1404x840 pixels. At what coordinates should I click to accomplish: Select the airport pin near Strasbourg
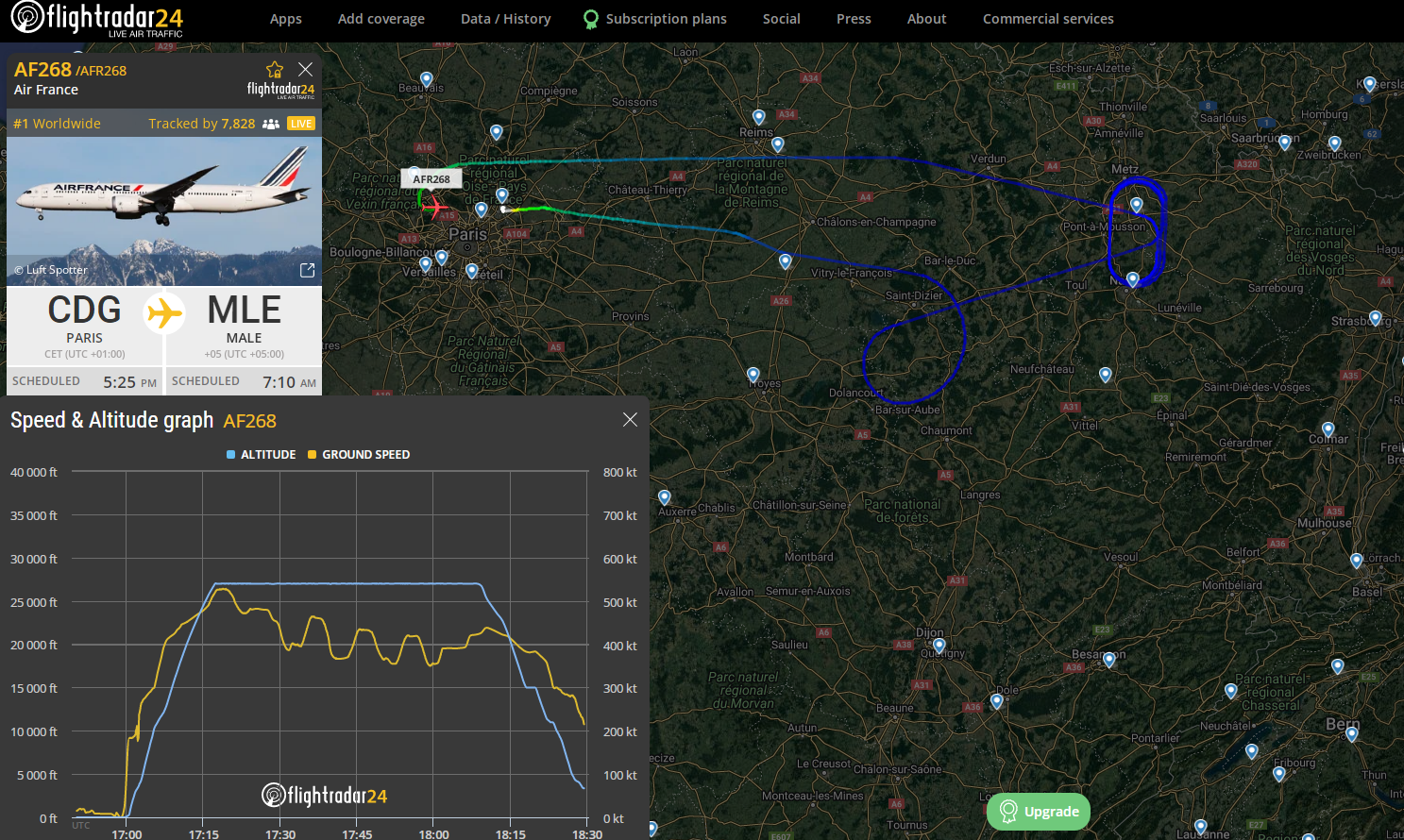click(x=1376, y=318)
